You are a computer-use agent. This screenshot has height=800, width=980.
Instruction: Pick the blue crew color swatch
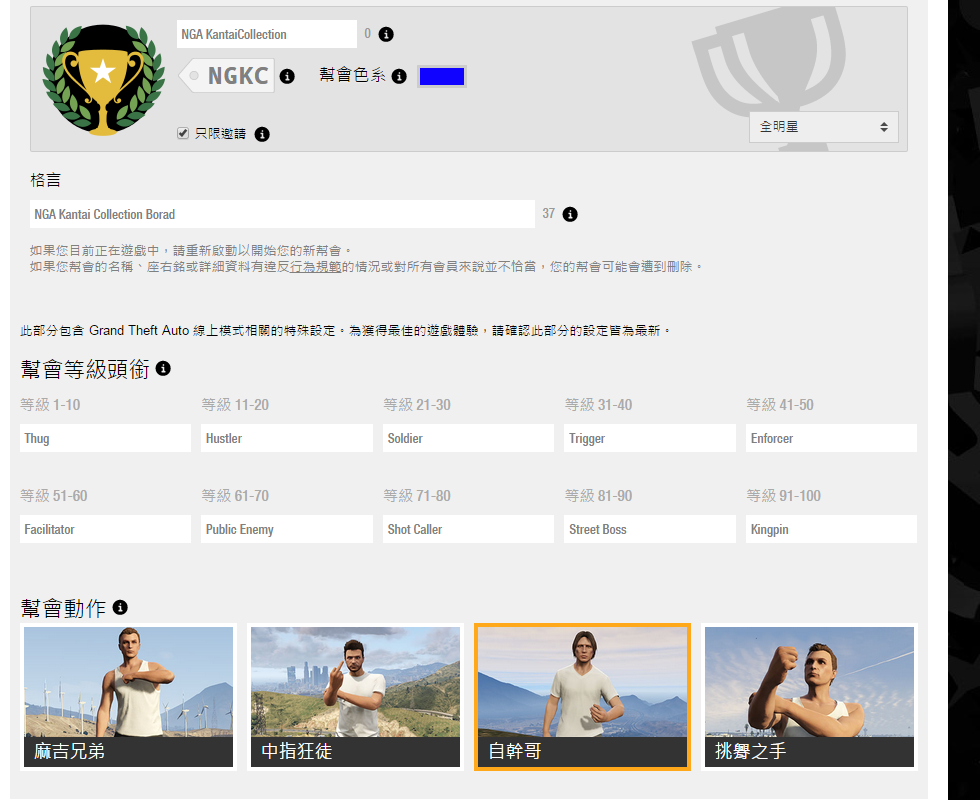[x=442, y=76]
